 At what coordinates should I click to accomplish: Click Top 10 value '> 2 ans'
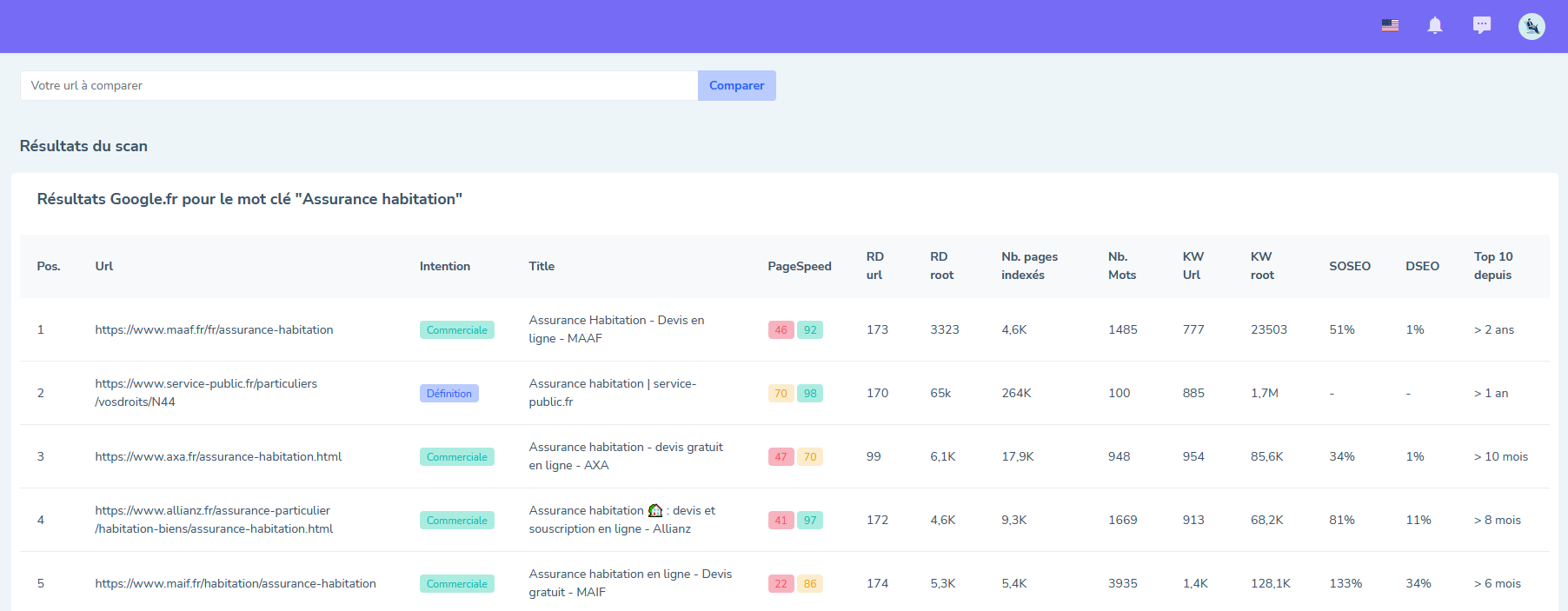tap(1494, 329)
